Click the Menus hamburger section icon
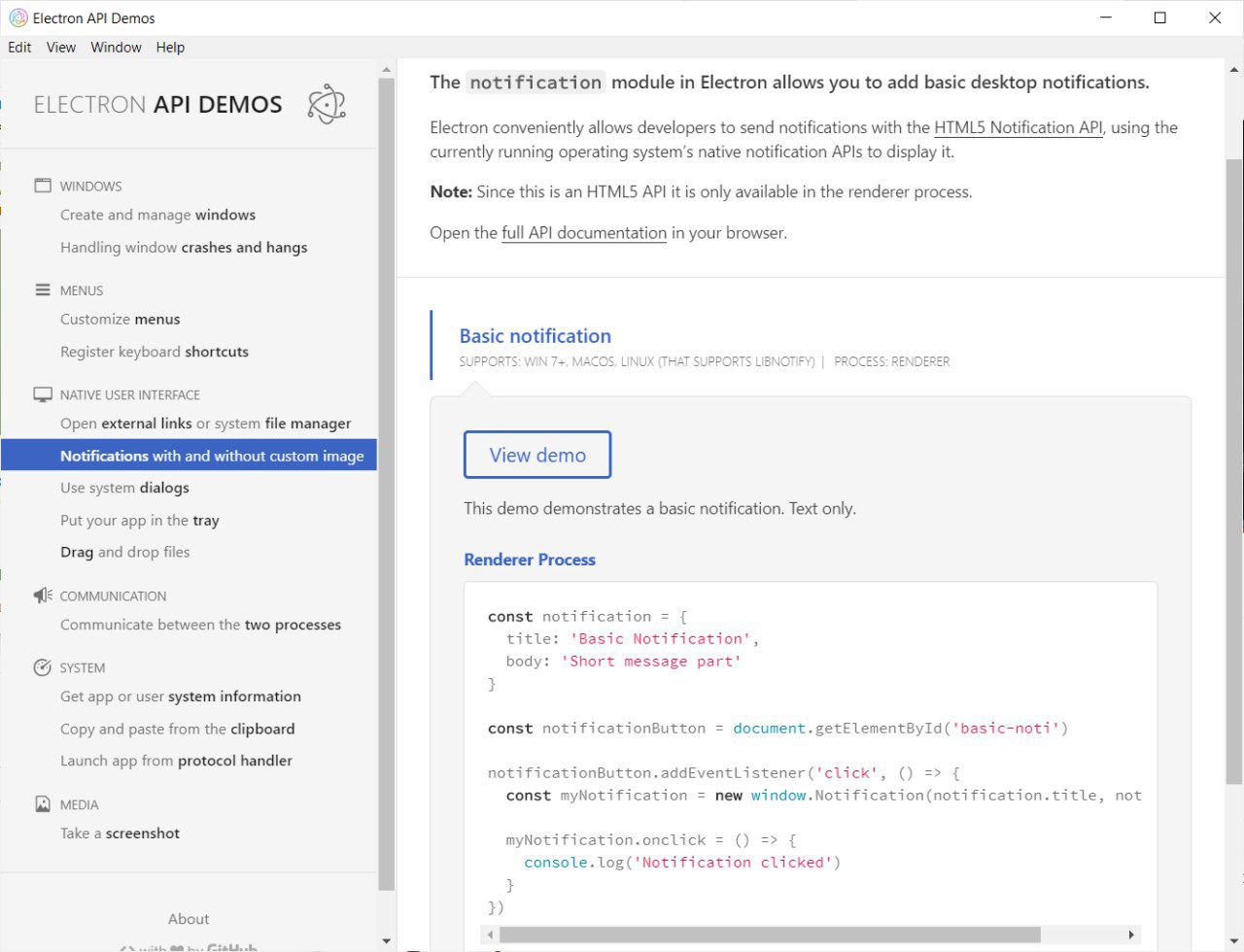Screen dimensions: 1244x952 [x=43, y=289]
